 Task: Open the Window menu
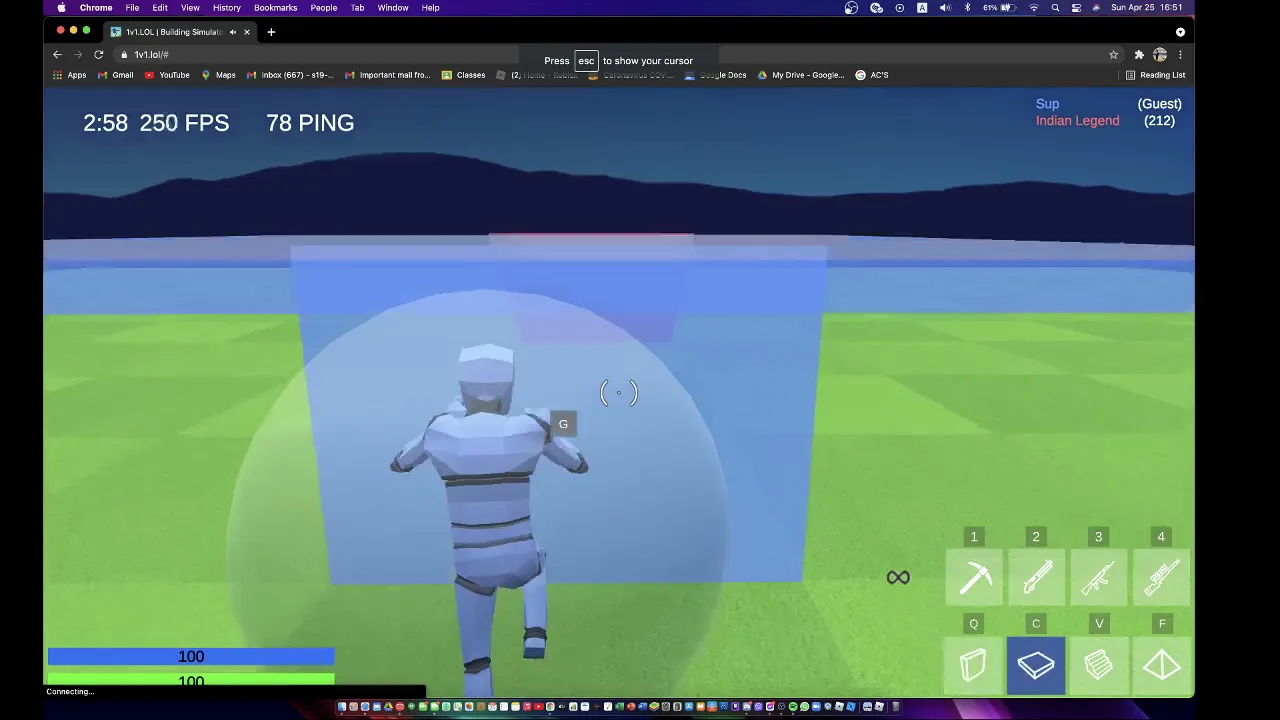[x=393, y=8]
